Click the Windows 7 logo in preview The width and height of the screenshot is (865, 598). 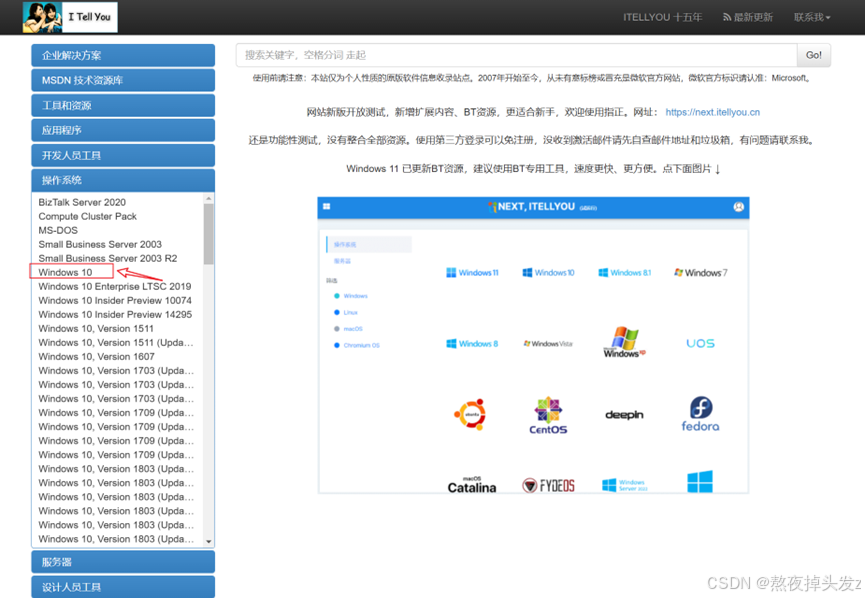click(701, 273)
